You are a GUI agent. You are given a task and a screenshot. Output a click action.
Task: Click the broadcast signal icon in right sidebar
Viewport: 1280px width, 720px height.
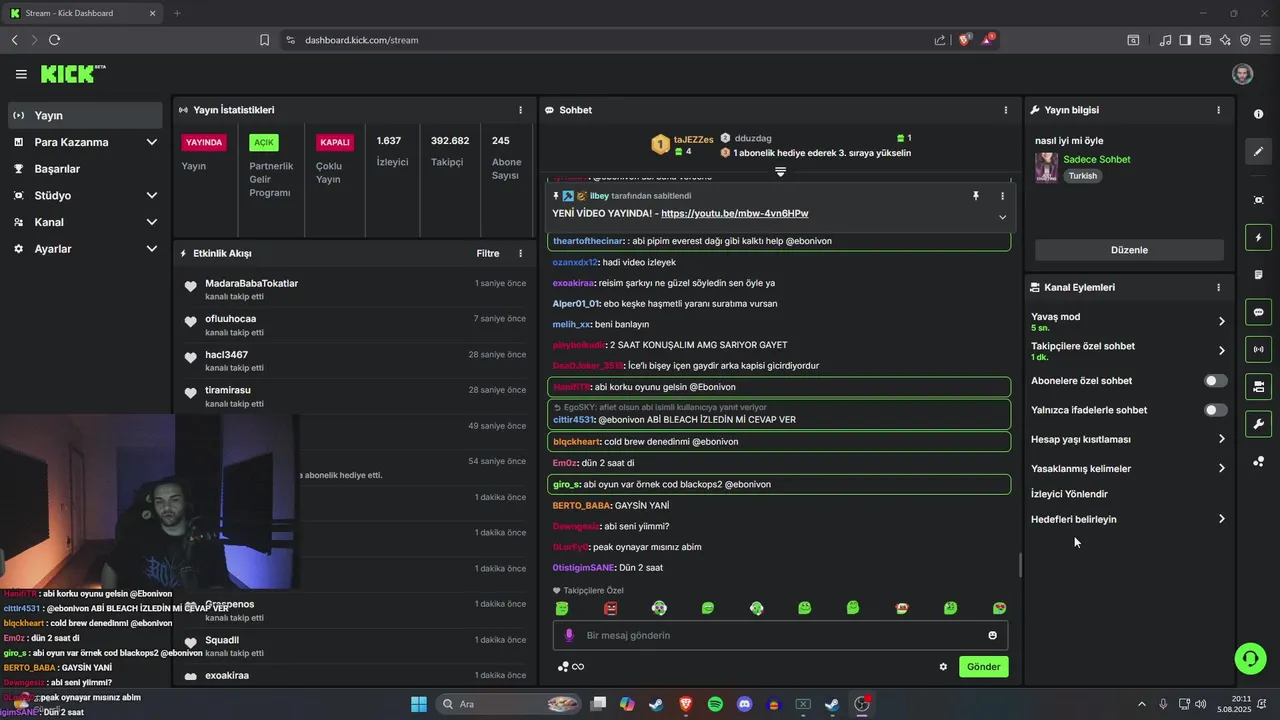click(x=1258, y=349)
